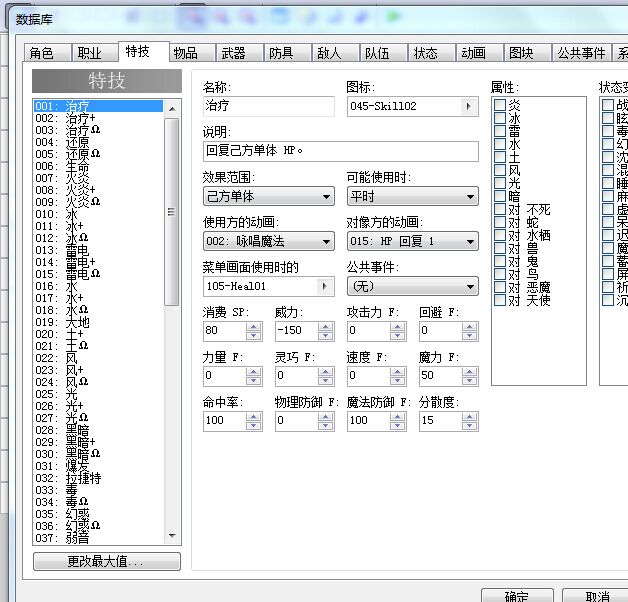
Task: Increase 魔法防御 F value with up arrow
Action: coord(397,417)
